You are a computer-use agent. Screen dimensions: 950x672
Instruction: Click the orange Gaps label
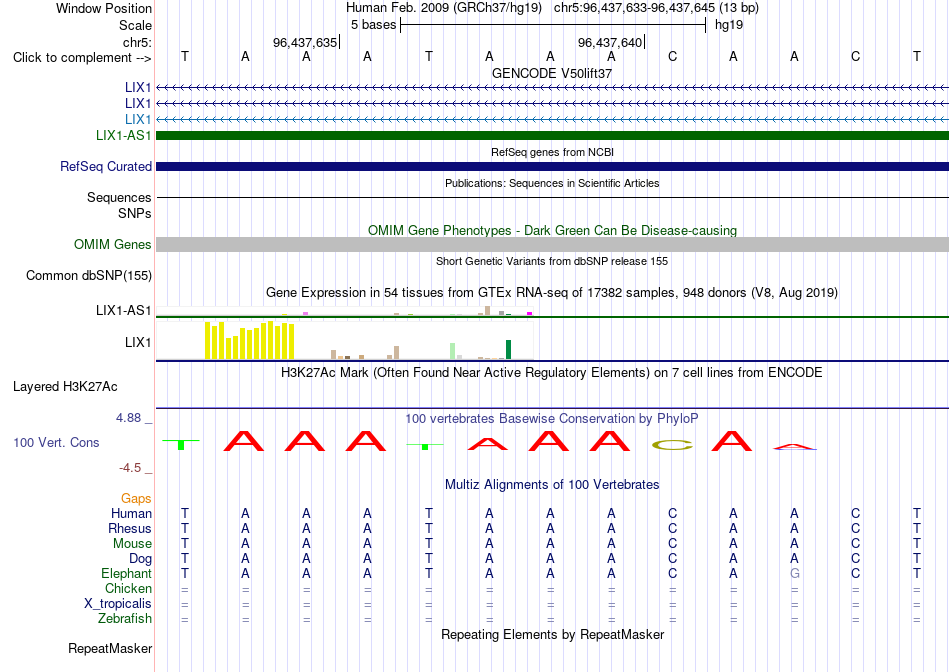tap(136, 499)
